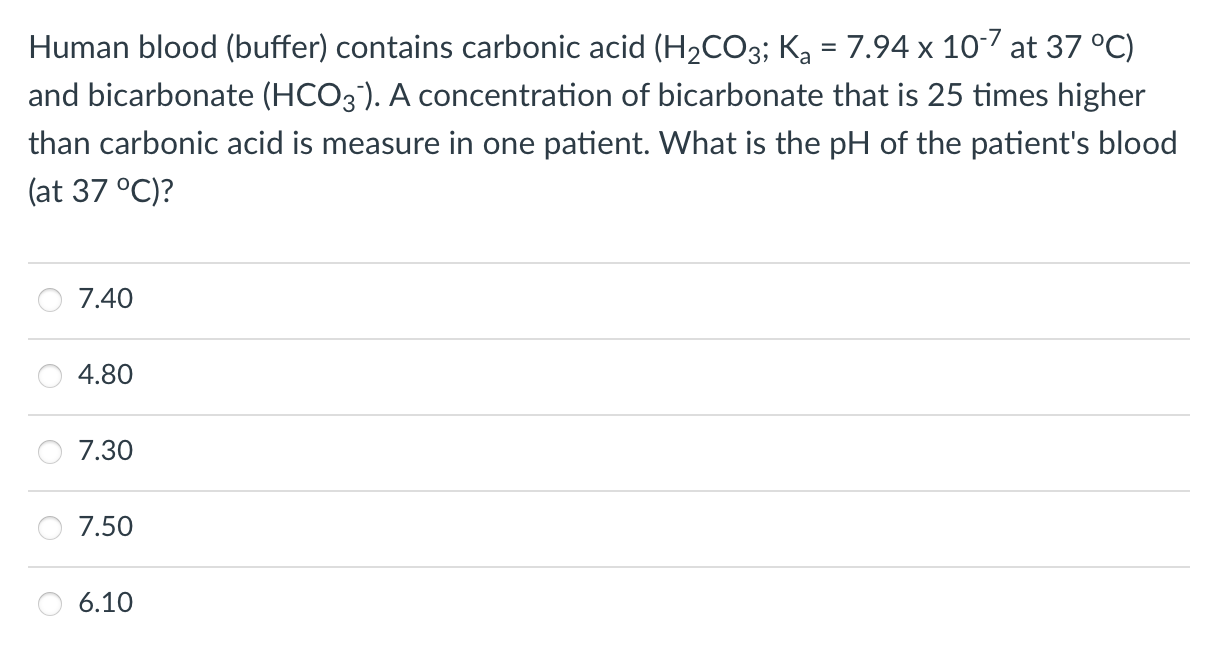The image size is (1214, 670).
Task: Click the "7.40" answer label text
Action: (105, 299)
